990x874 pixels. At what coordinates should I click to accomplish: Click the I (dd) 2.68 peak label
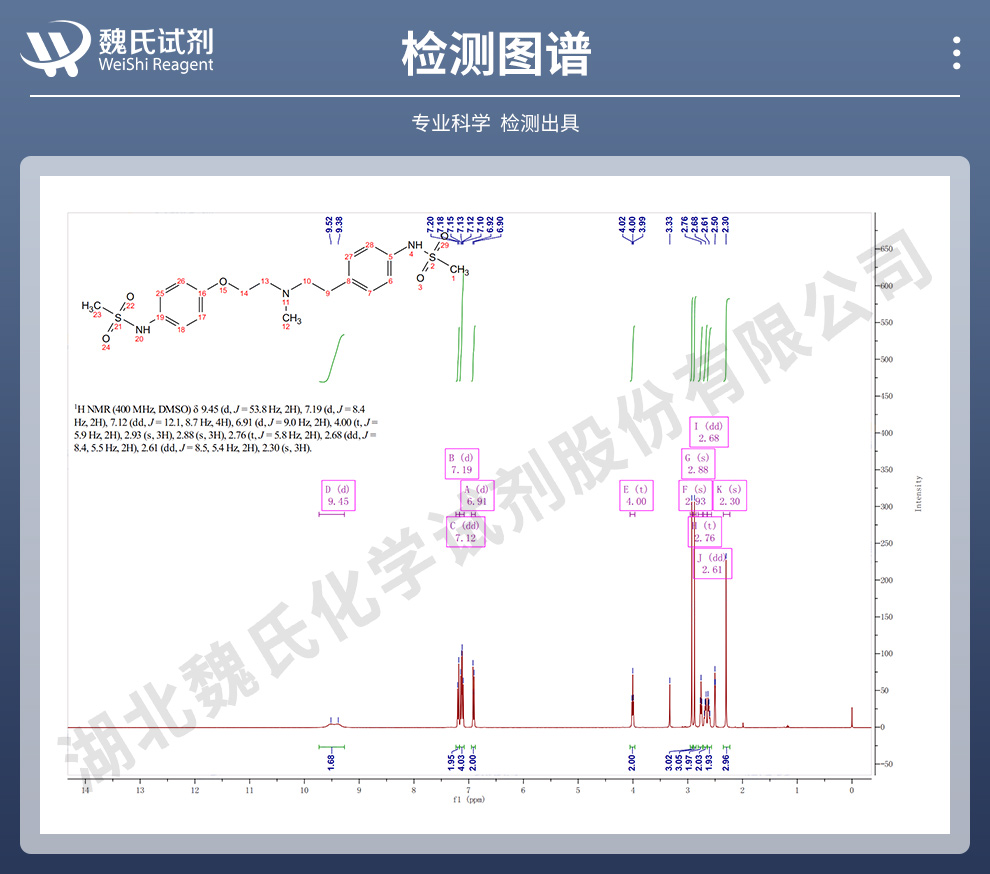708,432
